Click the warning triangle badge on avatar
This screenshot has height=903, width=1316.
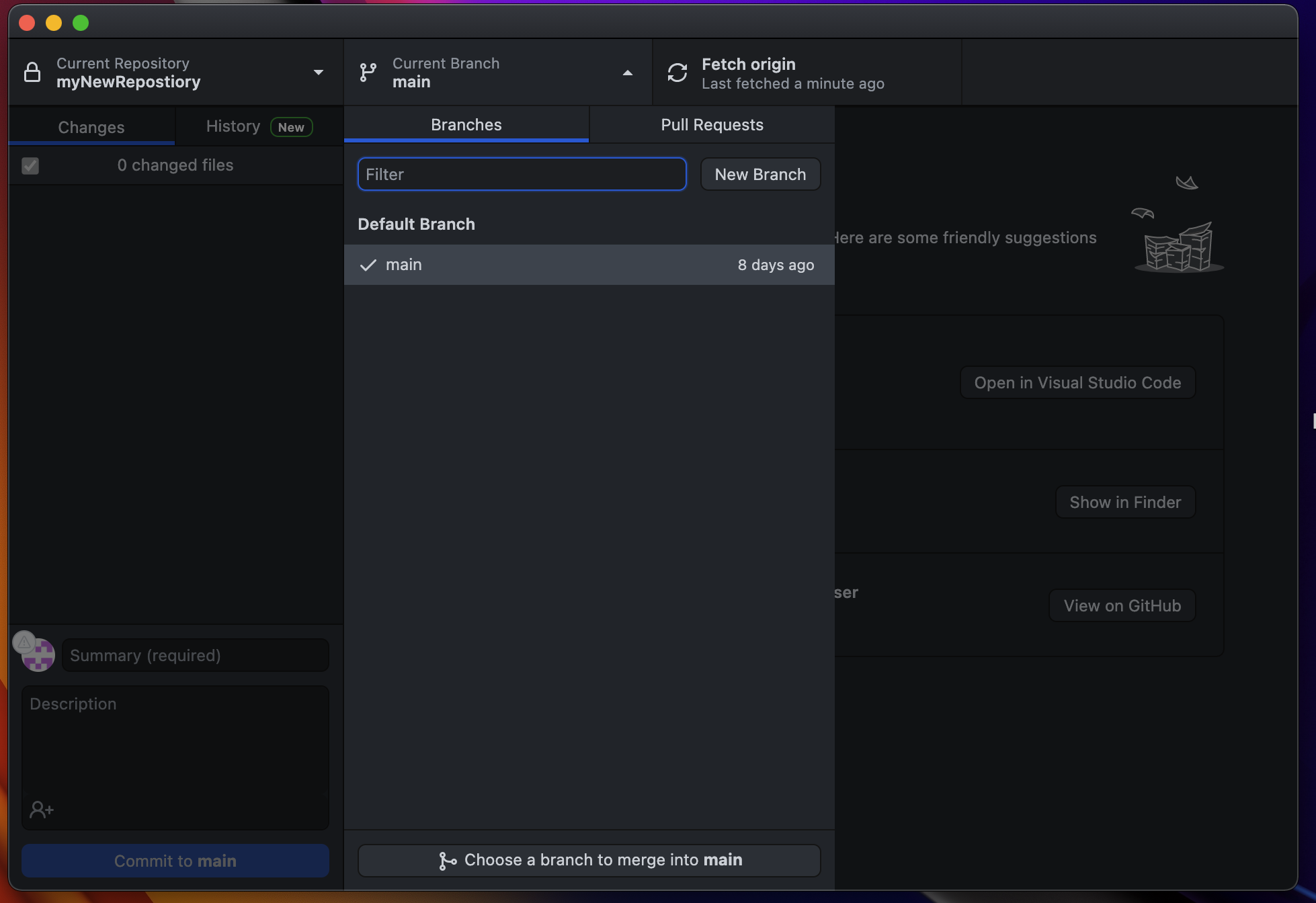click(x=24, y=643)
